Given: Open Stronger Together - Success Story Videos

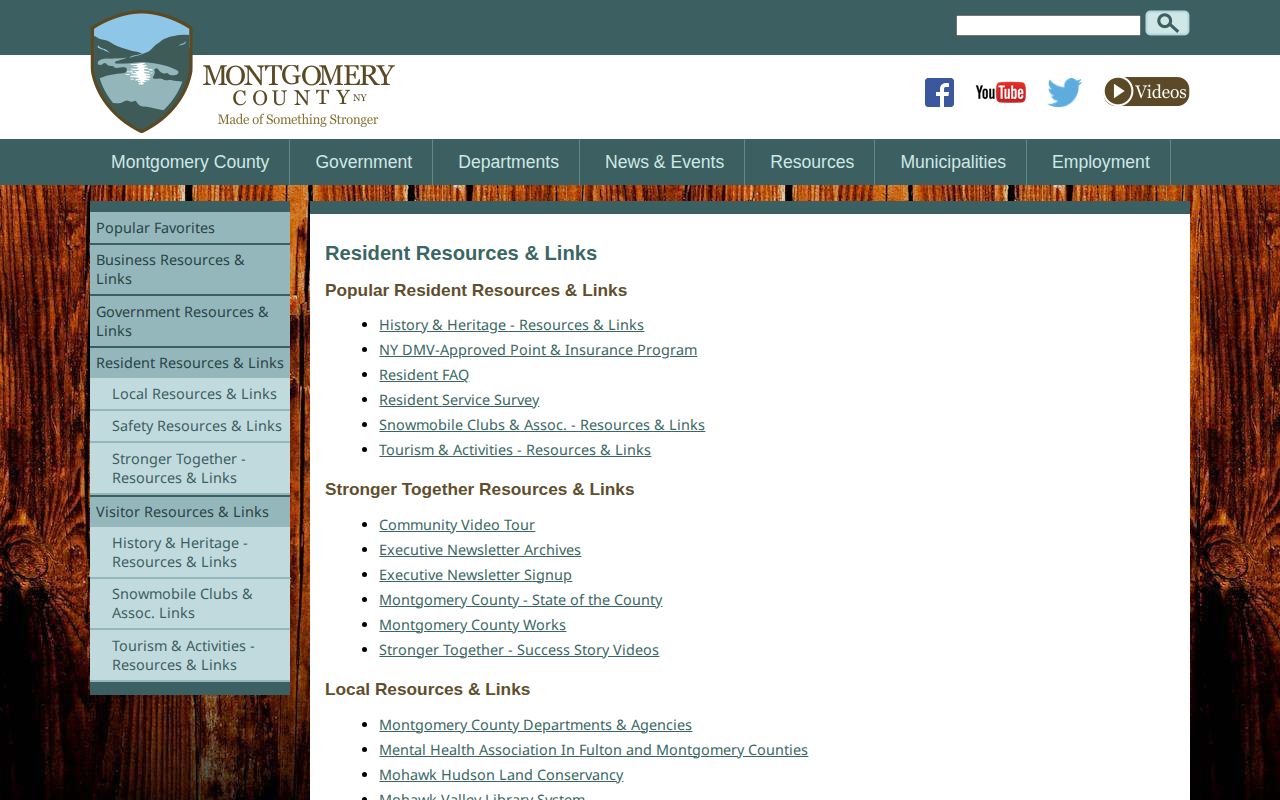Looking at the screenshot, I should [519, 650].
